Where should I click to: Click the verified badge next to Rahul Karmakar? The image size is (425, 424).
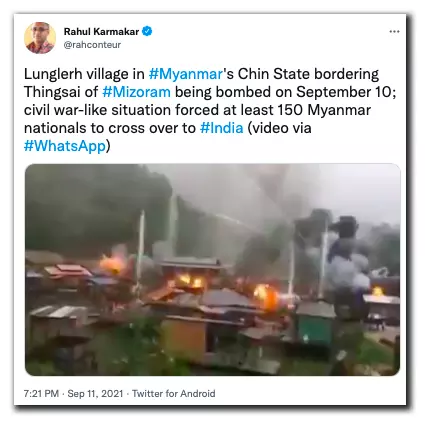[x=147, y=32]
